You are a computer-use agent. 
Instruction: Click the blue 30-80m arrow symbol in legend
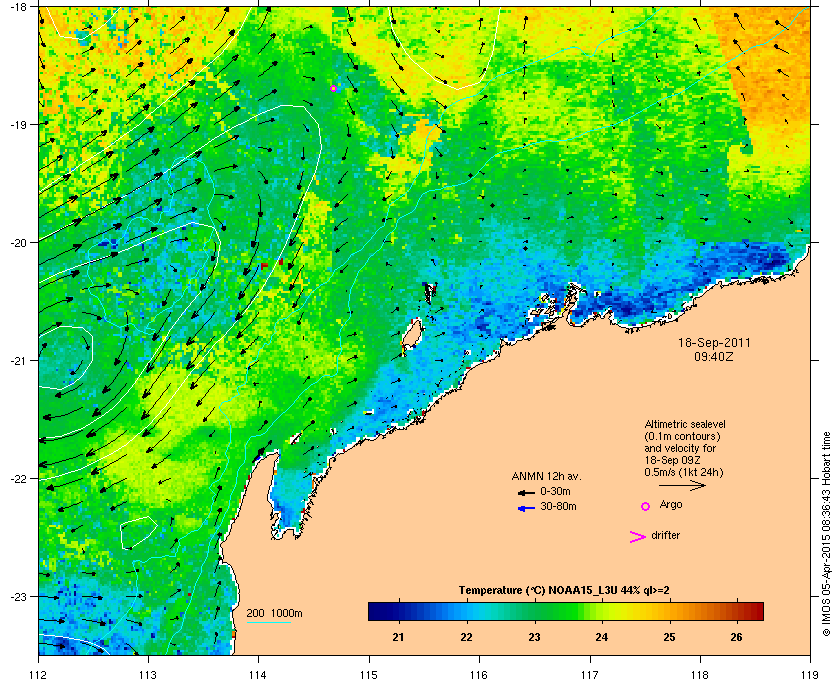(526, 508)
